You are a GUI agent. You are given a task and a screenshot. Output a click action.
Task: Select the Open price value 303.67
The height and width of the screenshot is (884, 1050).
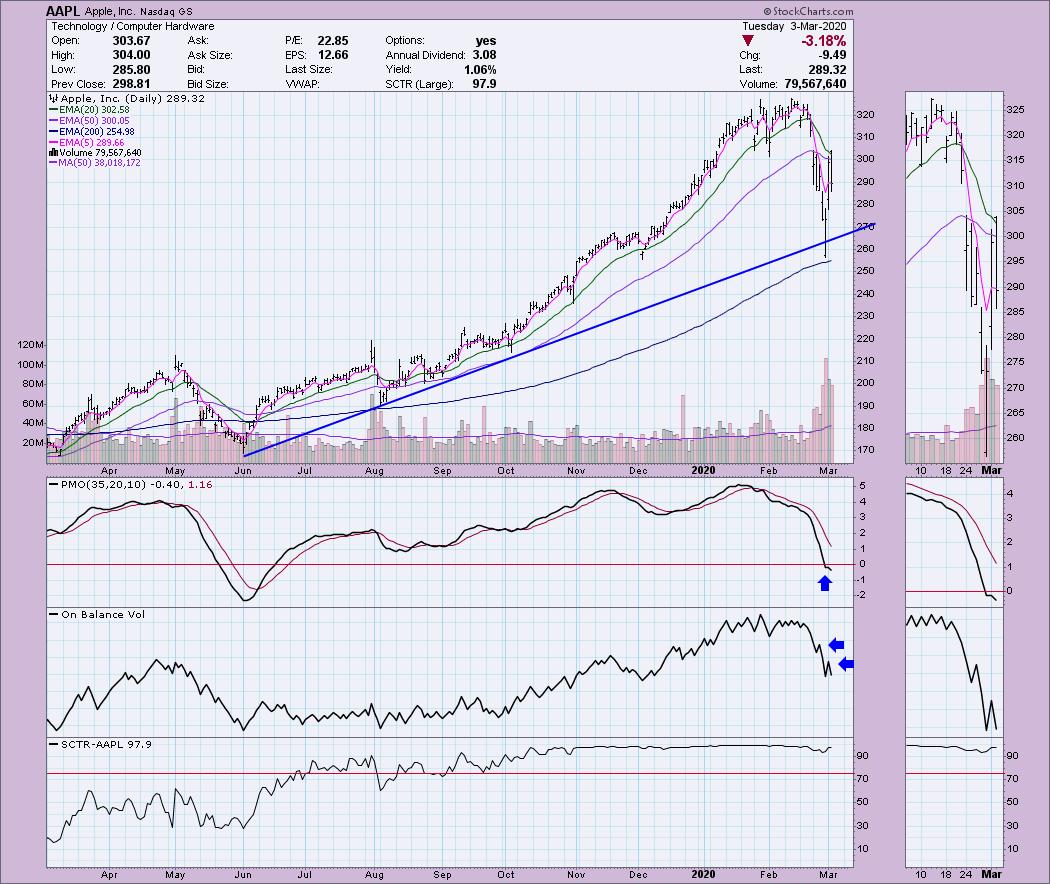click(x=131, y=41)
